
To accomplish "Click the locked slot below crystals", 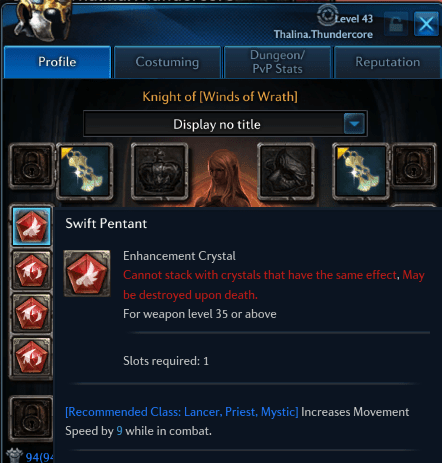I will click(x=32, y=418).
